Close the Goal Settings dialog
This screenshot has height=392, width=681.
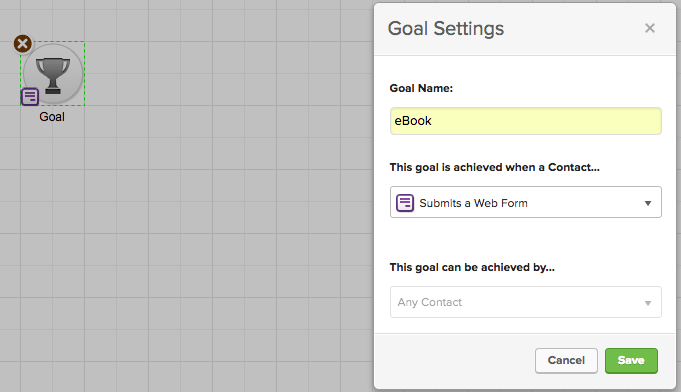(x=650, y=28)
